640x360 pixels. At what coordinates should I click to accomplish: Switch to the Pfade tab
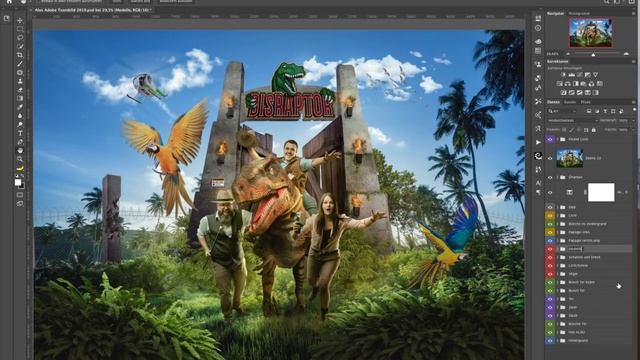coord(585,102)
